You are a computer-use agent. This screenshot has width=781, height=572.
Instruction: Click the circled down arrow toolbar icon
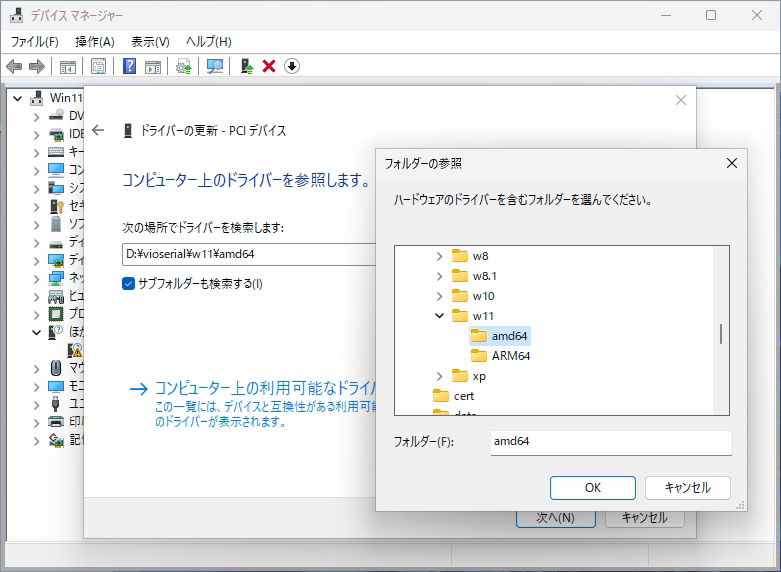click(292, 66)
